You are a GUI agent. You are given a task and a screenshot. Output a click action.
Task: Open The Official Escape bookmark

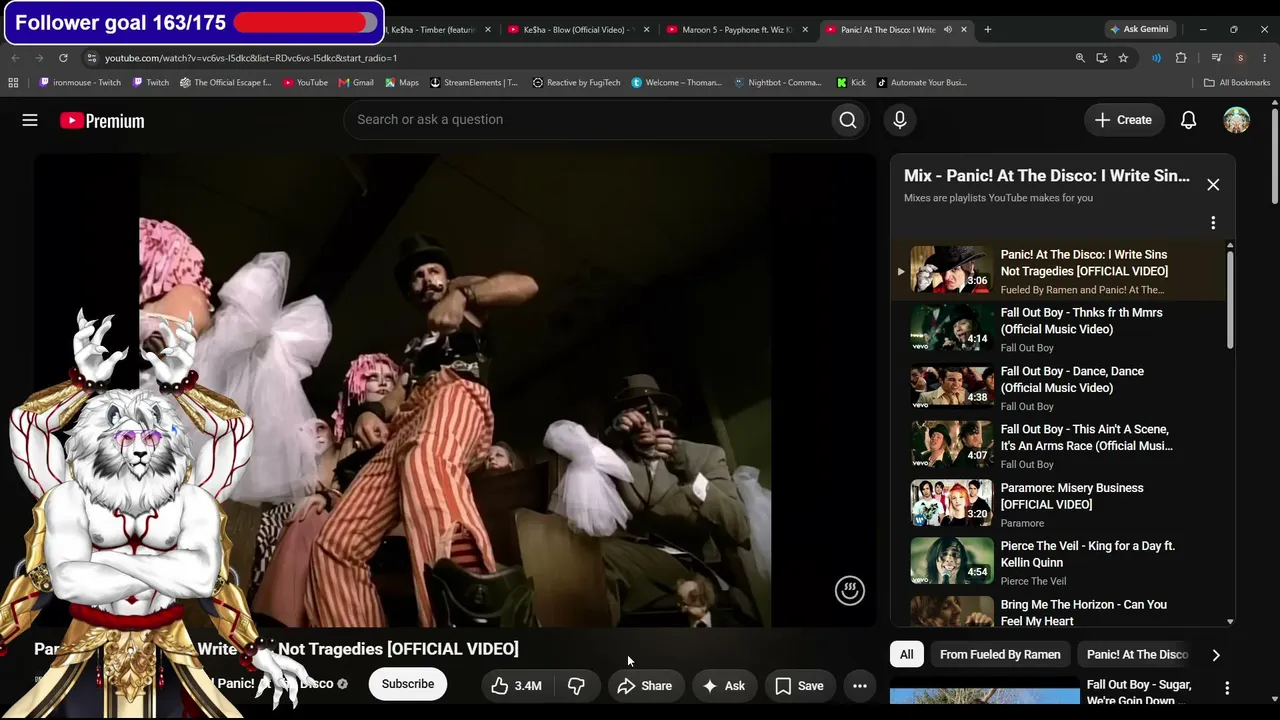tap(226, 83)
